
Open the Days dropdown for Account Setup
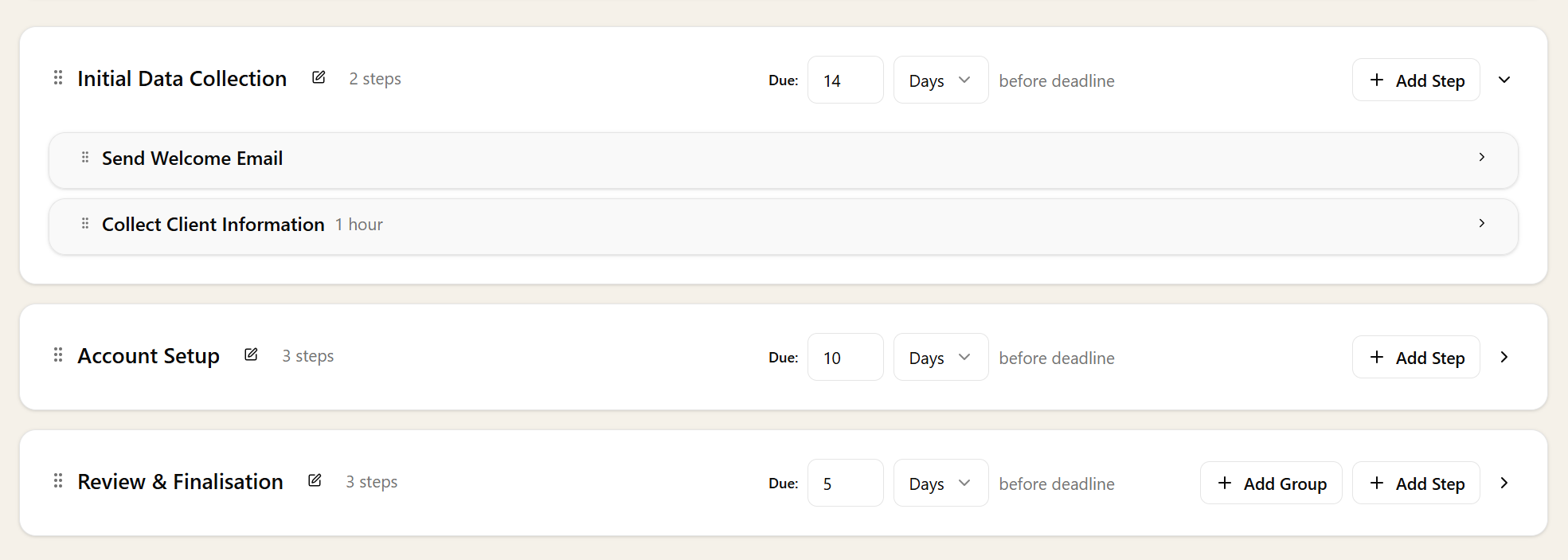(940, 357)
